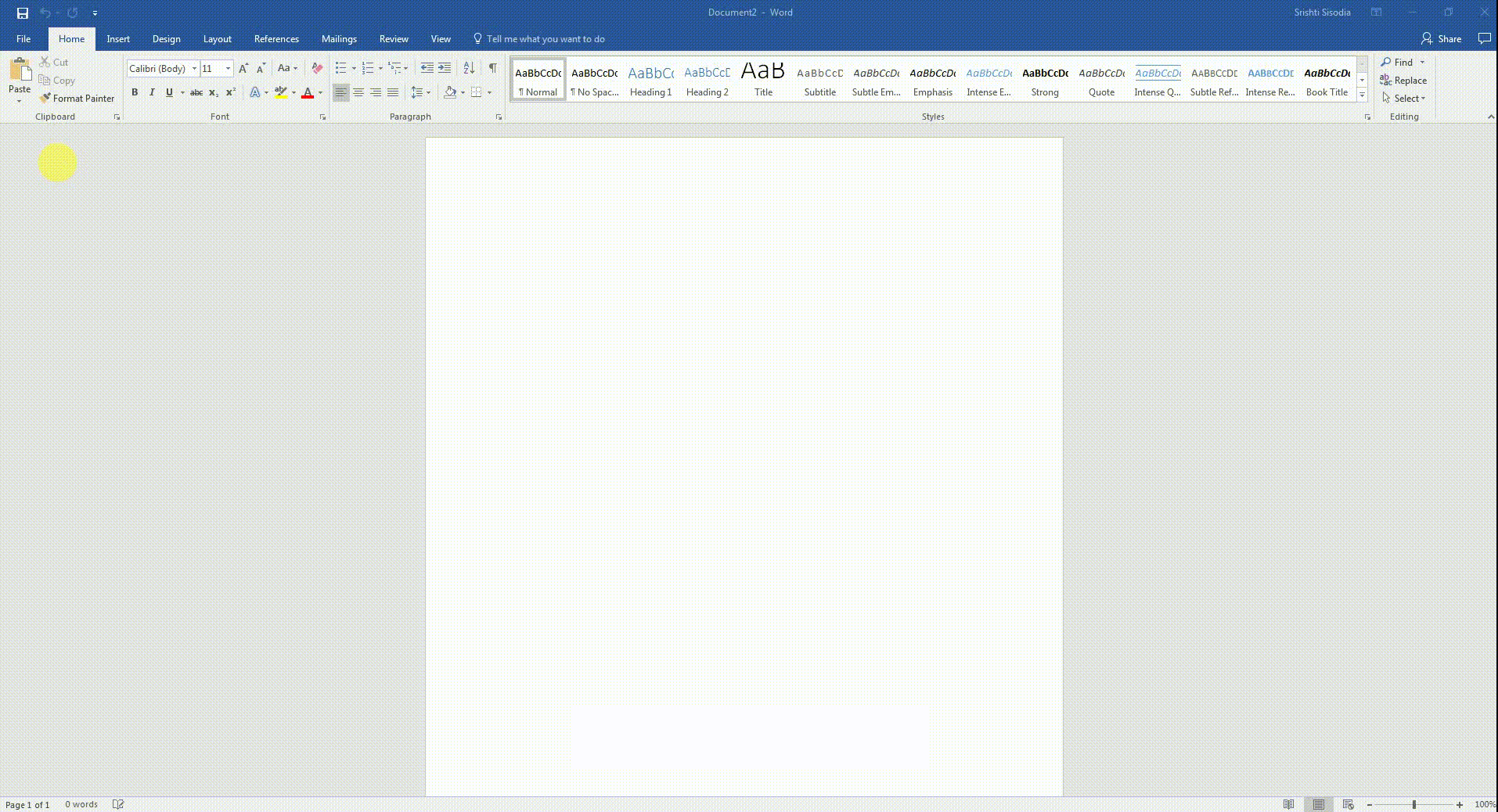The image size is (1498, 812).
Task: Open the font color dropdown arrow
Action: pyautogui.click(x=320, y=92)
